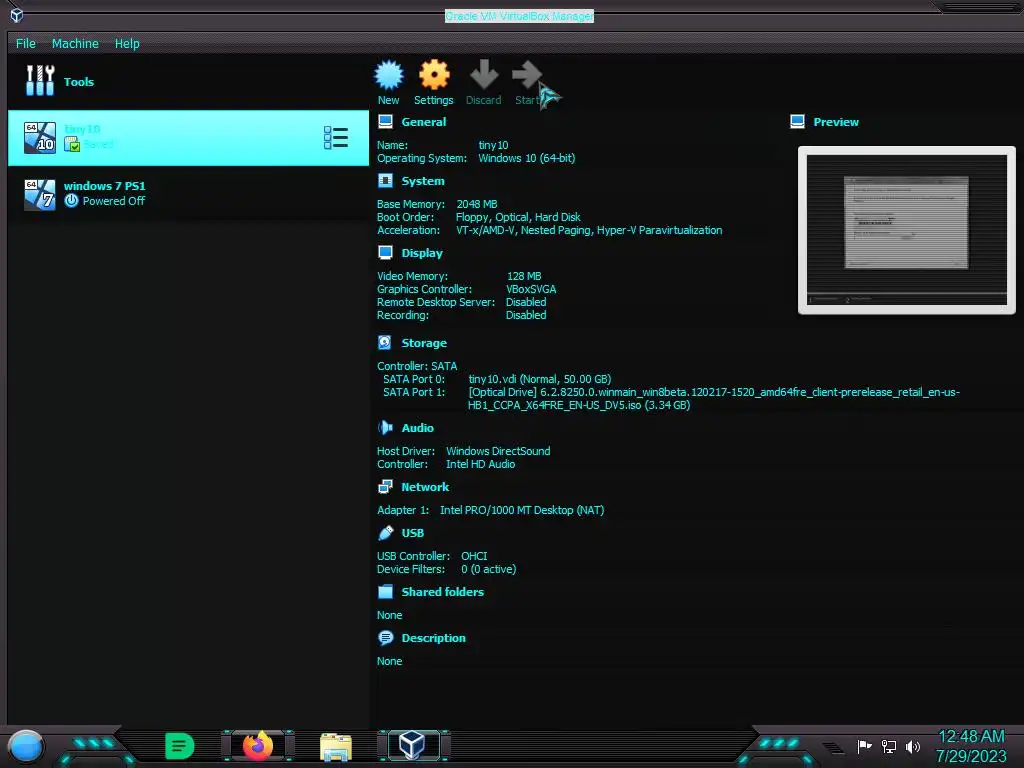Click the Description section bubble icon
The image size is (1024, 768).
385,638
